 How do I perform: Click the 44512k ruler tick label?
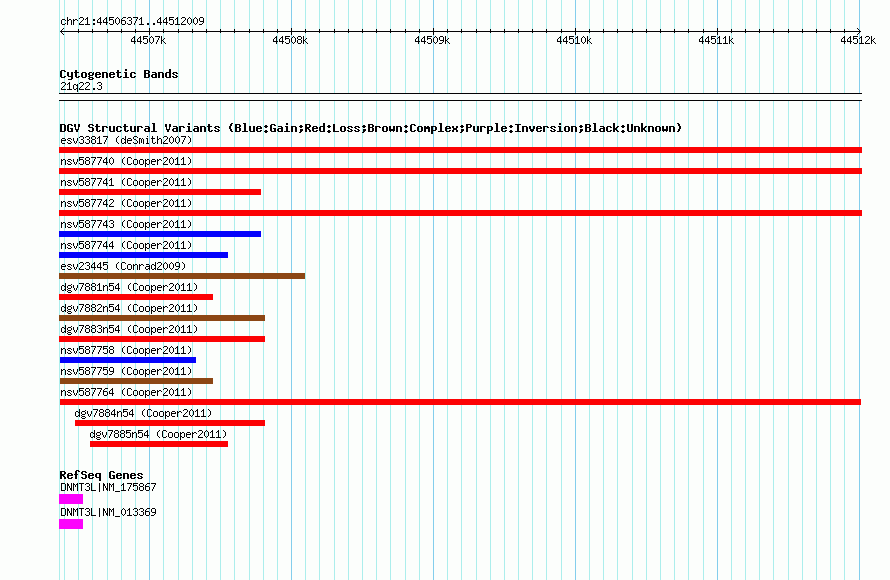click(858, 40)
